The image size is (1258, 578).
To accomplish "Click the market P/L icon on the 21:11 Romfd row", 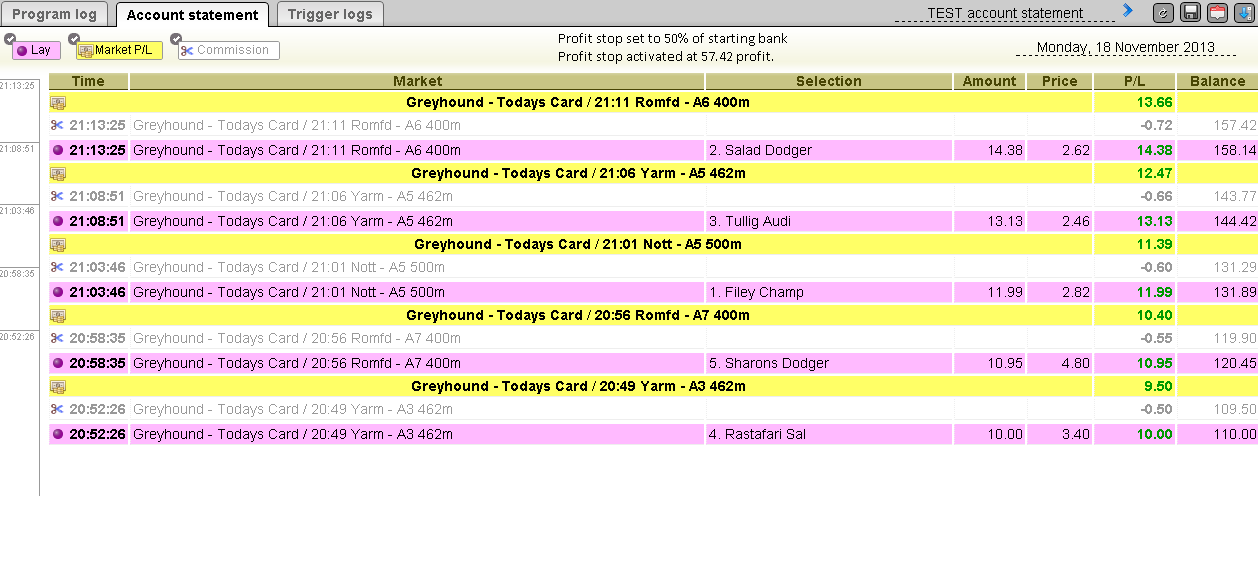I will [x=58, y=102].
